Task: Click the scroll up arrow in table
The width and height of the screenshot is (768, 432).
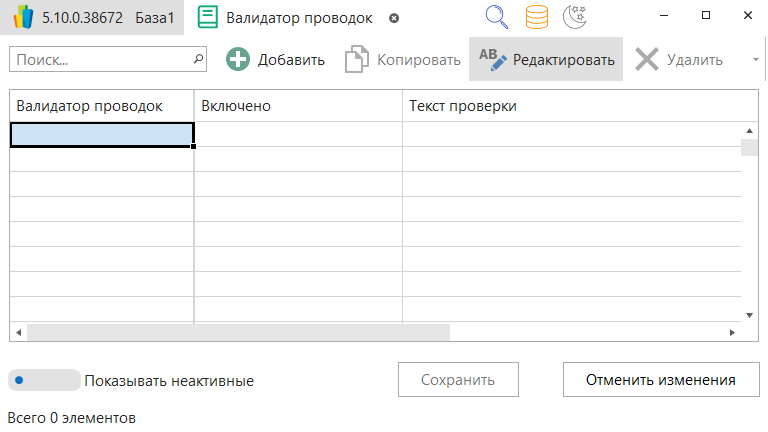Action: 748,131
